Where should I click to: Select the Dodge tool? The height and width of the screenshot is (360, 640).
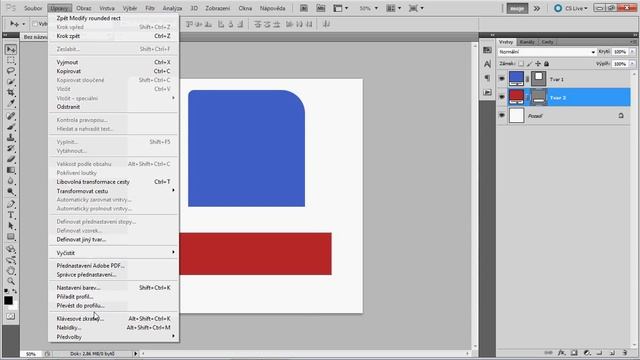pos(11,191)
